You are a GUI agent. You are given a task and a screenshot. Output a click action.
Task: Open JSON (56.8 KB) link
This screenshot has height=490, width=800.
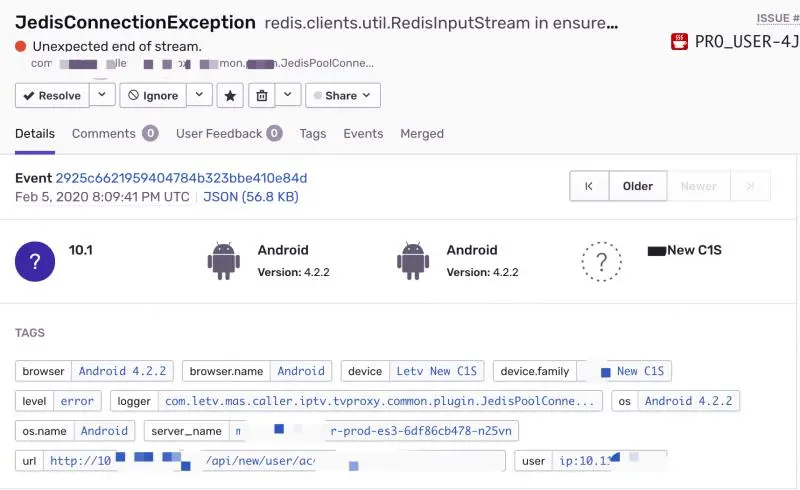tap(251, 197)
